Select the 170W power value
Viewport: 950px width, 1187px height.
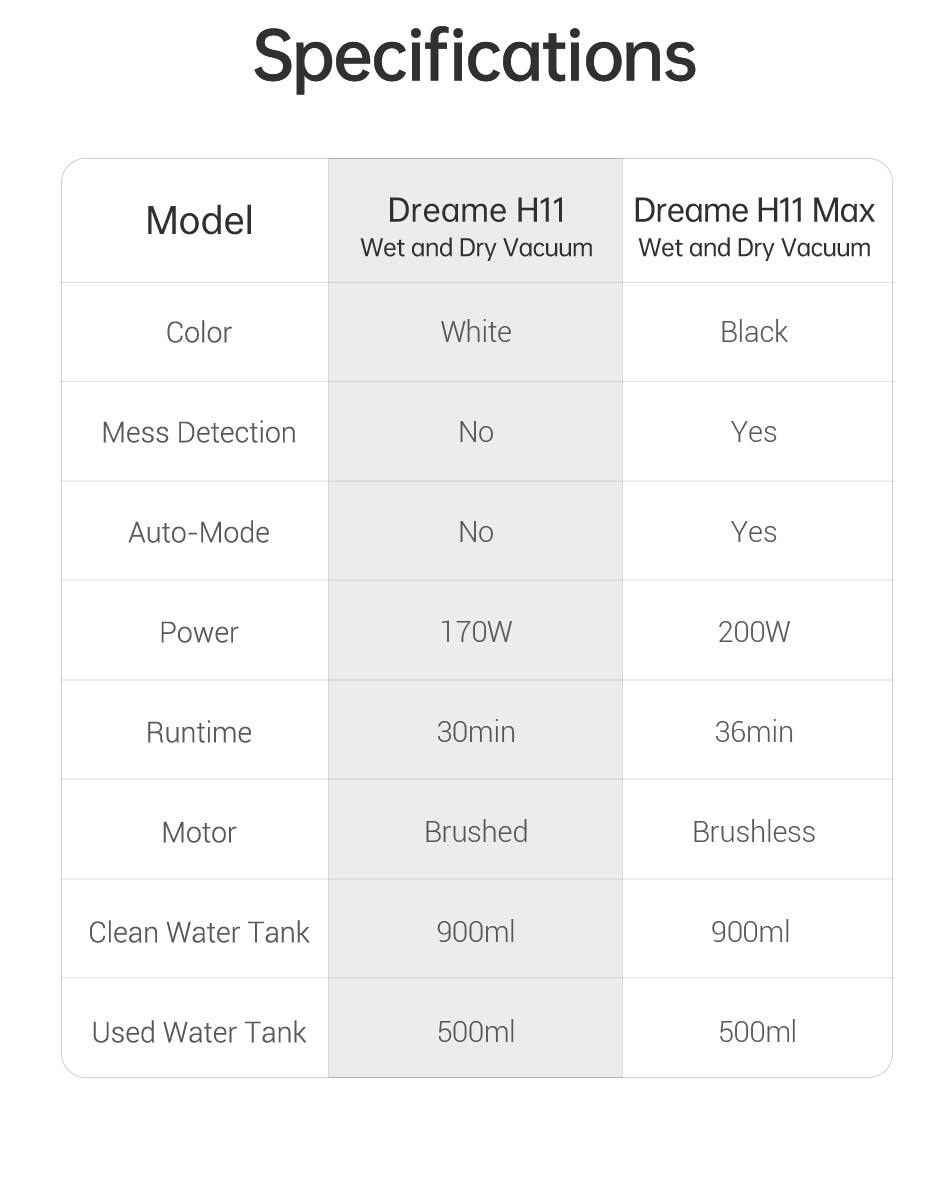coord(476,632)
